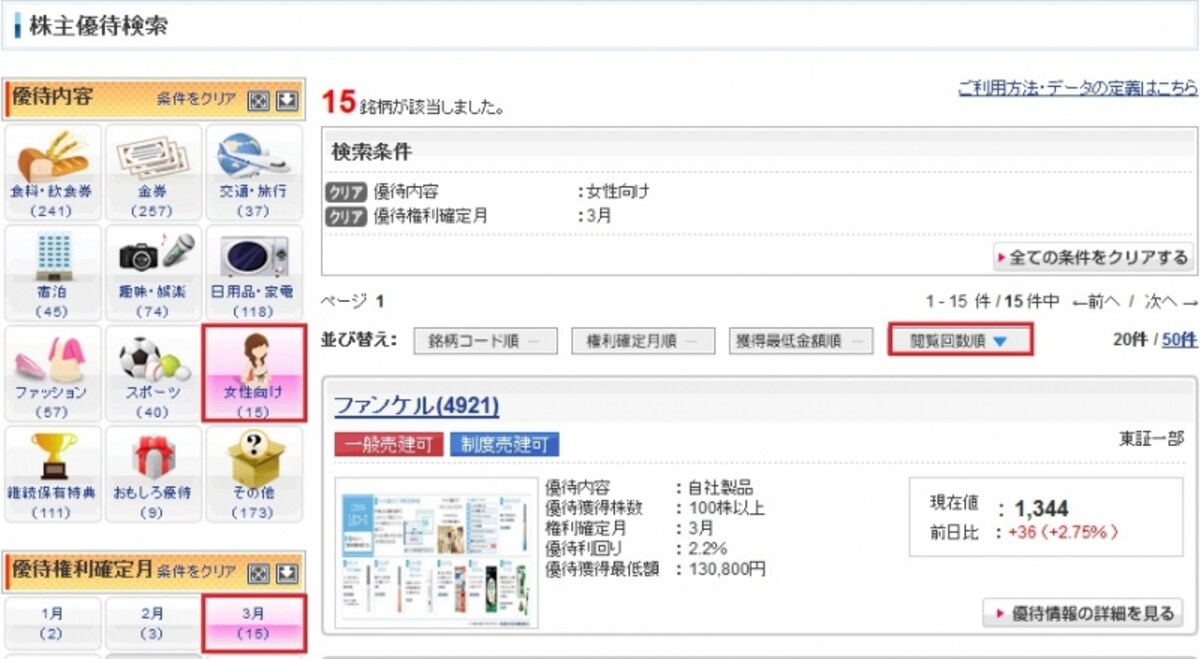This screenshot has width=1200, height=659.
Task: Select the 継続保有特典 trophy category
Action: point(52,474)
